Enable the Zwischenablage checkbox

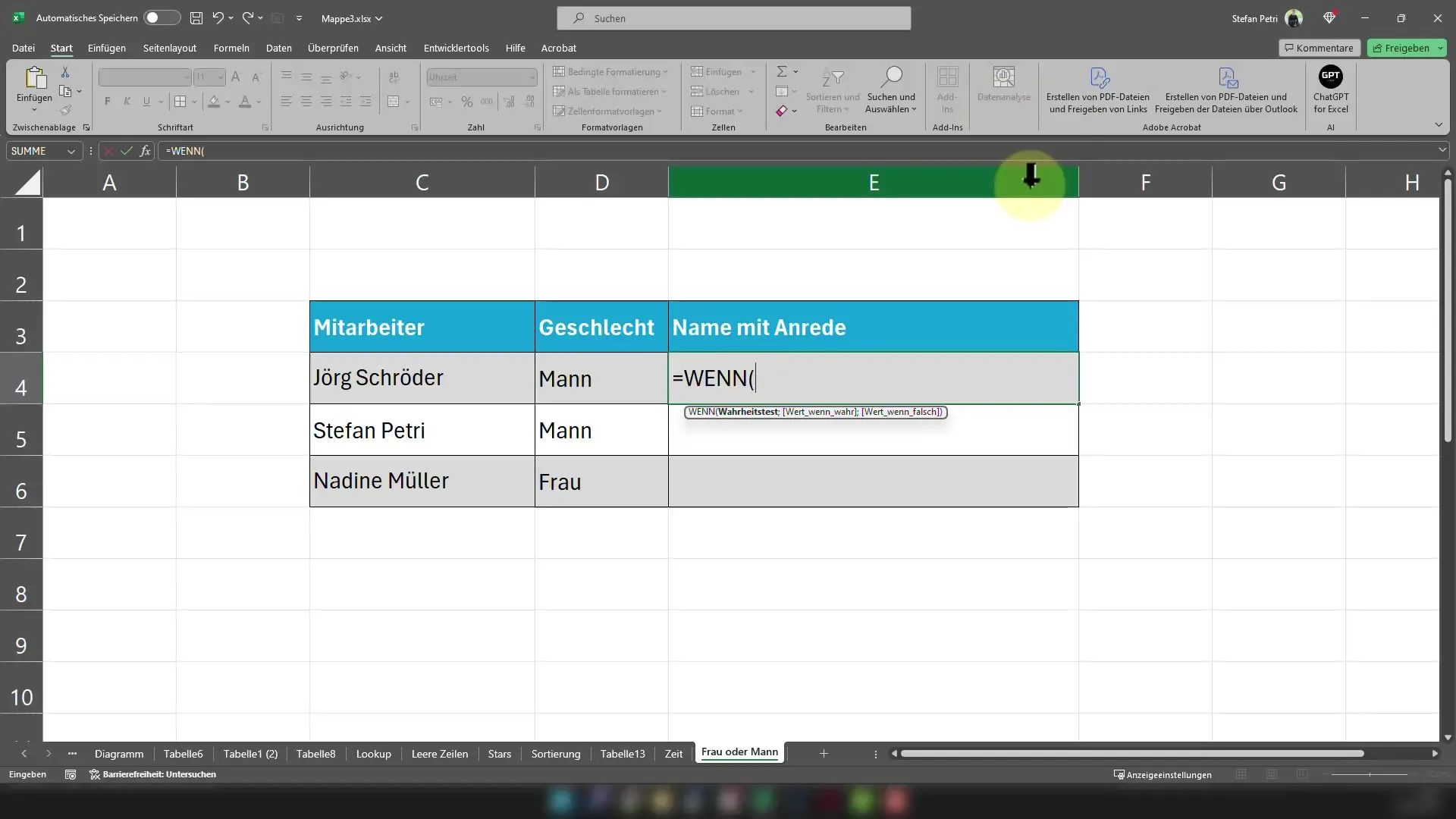coord(86,128)
